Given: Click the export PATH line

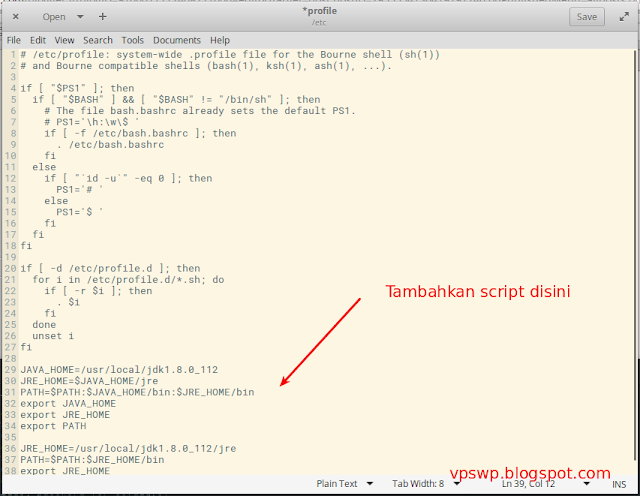Looking at the screenshot, I should pyautogui.click(x=53, y=426).
